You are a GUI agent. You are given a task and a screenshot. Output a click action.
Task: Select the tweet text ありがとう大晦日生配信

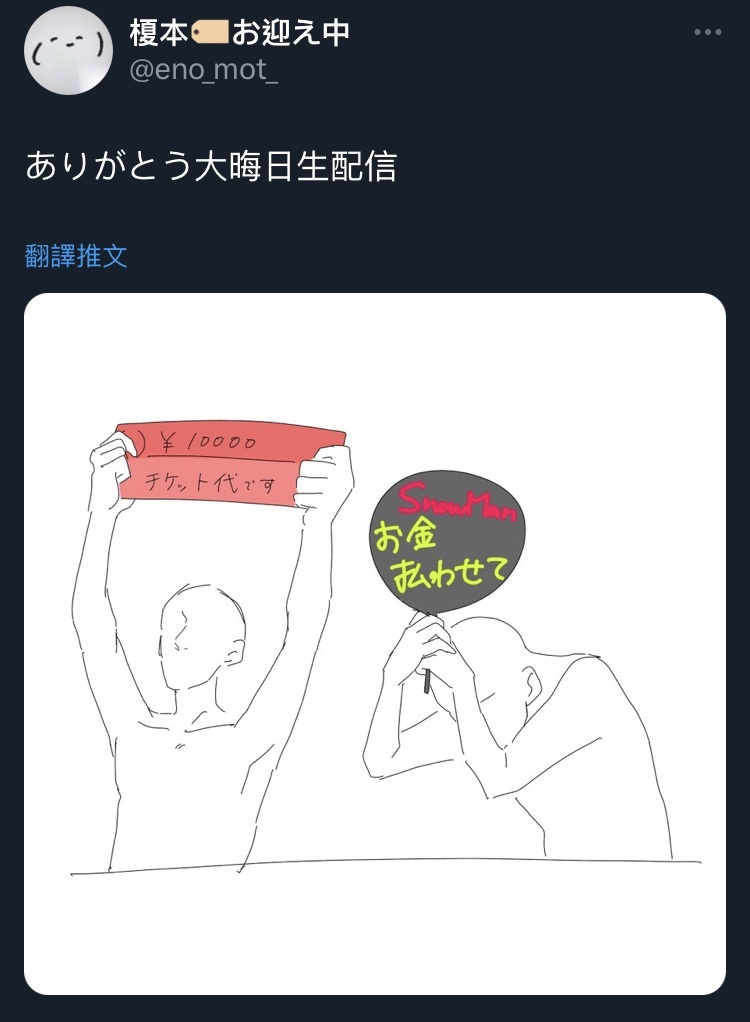click(x=211, y=166)
